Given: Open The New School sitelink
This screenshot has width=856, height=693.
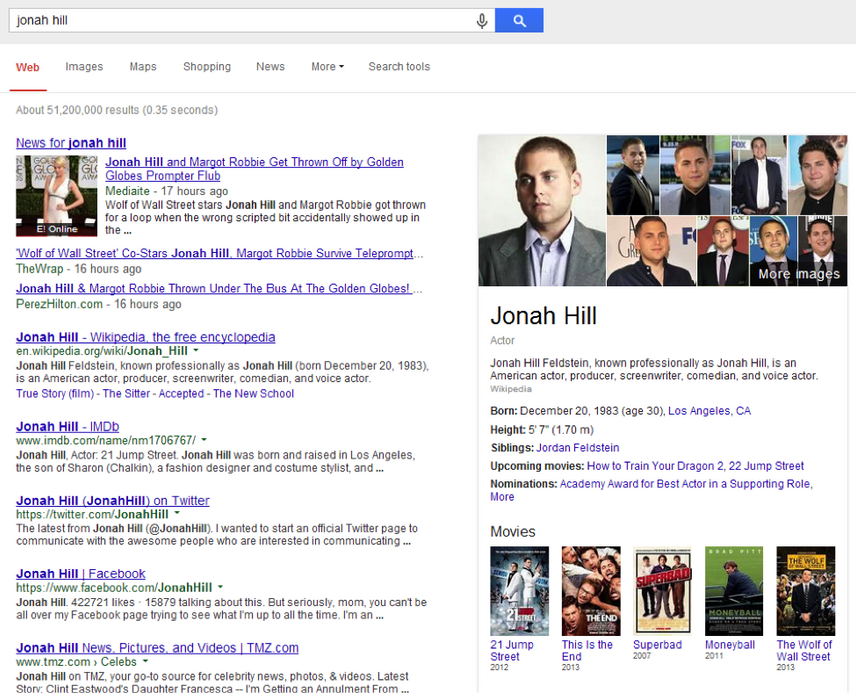Looking at the screenshot, I should point(253,394).
